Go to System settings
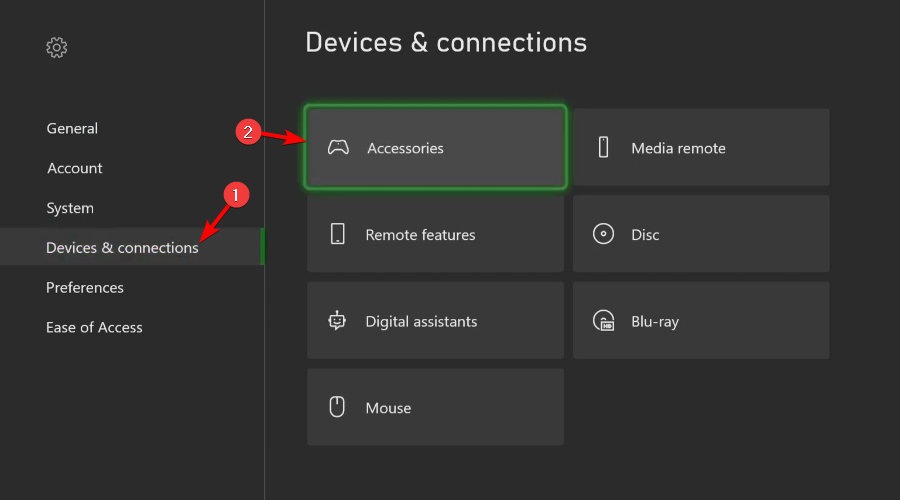 70,208
